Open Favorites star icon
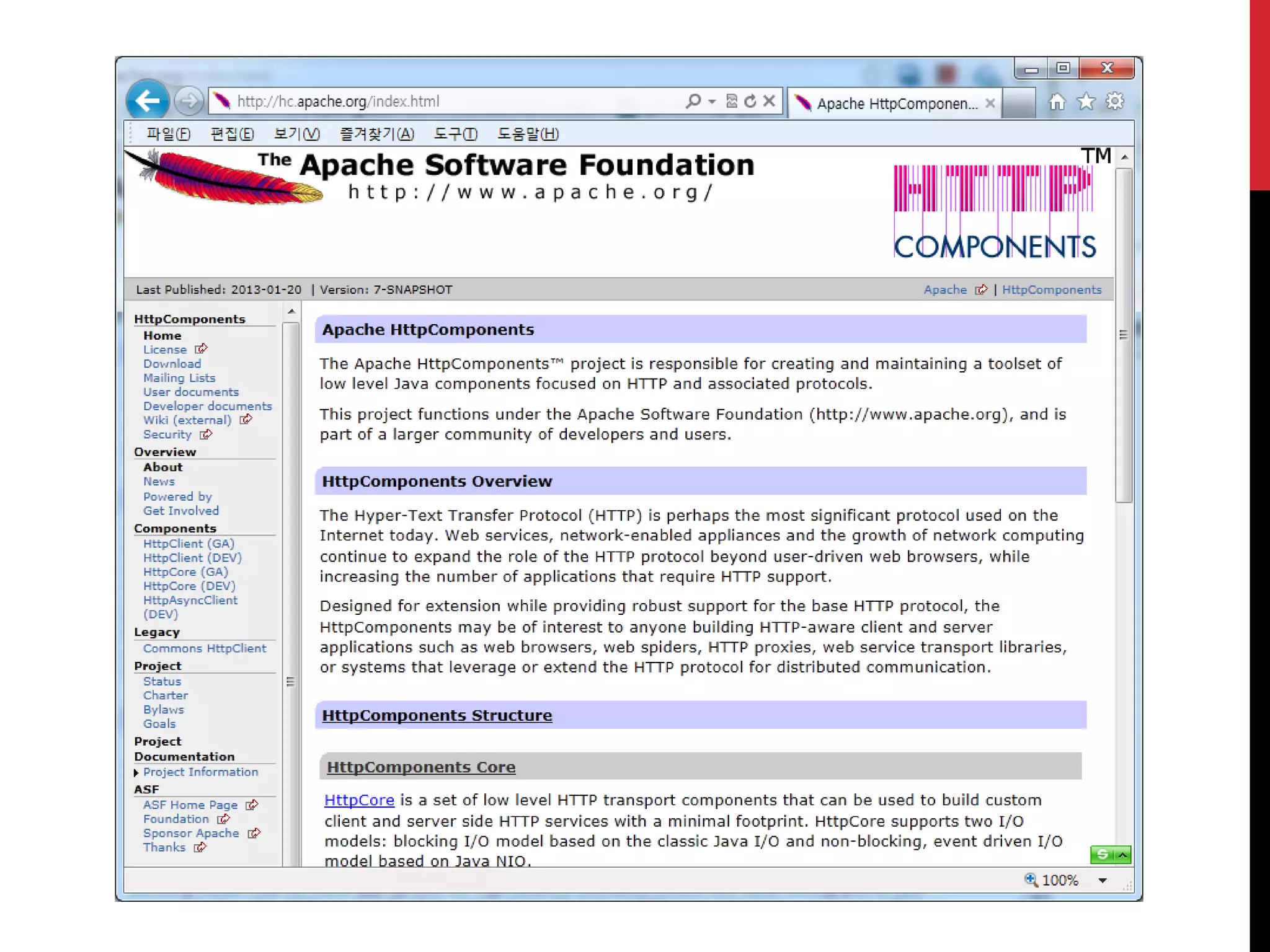 (x=1086, y=102)
